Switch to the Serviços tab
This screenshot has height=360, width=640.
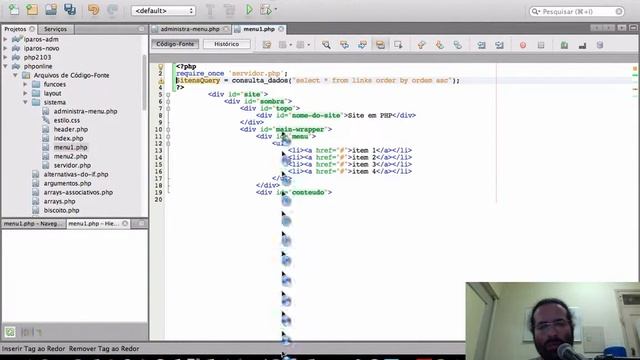(56, 29)
